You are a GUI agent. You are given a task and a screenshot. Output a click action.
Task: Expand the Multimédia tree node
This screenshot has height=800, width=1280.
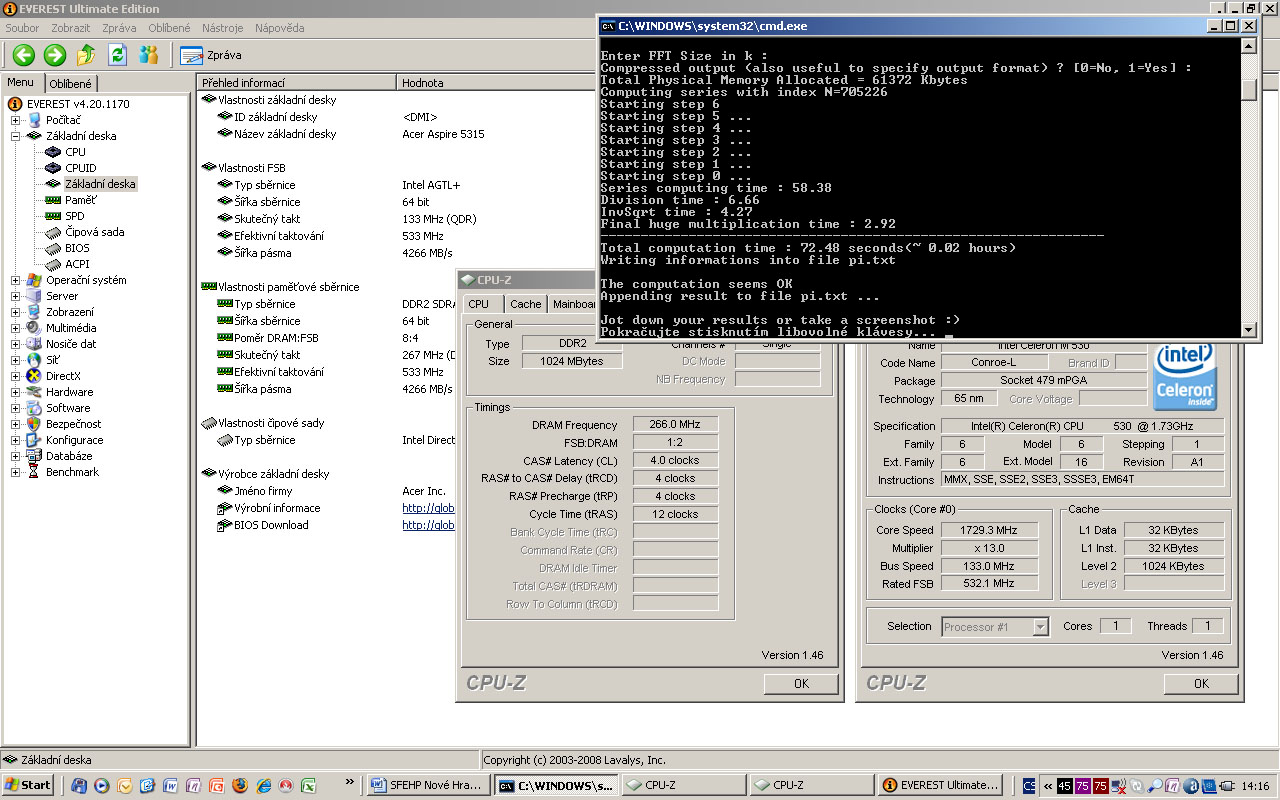16,328
